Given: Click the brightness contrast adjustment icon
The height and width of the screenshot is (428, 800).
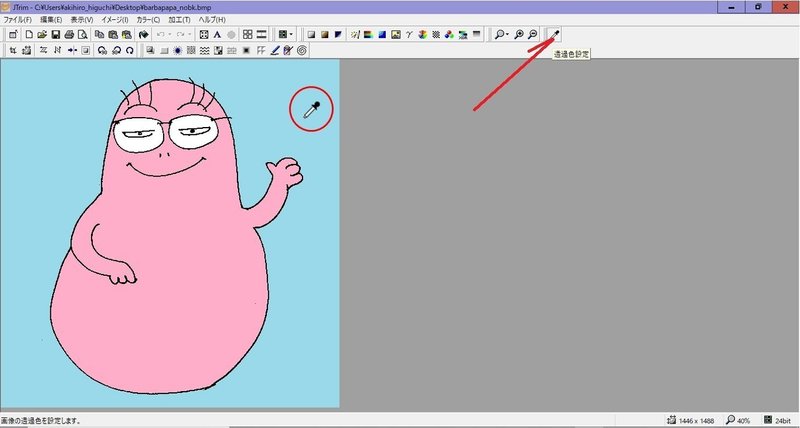Looking at the screenshot, I should [x=355, y=35].
